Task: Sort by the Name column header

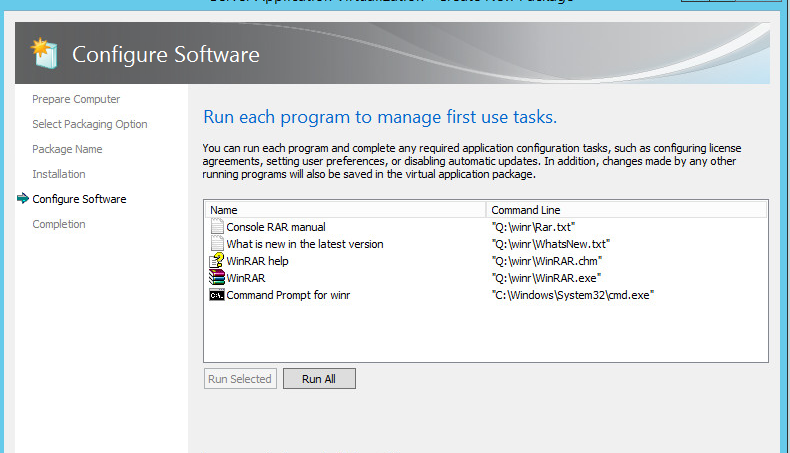Action: point(346,210)
